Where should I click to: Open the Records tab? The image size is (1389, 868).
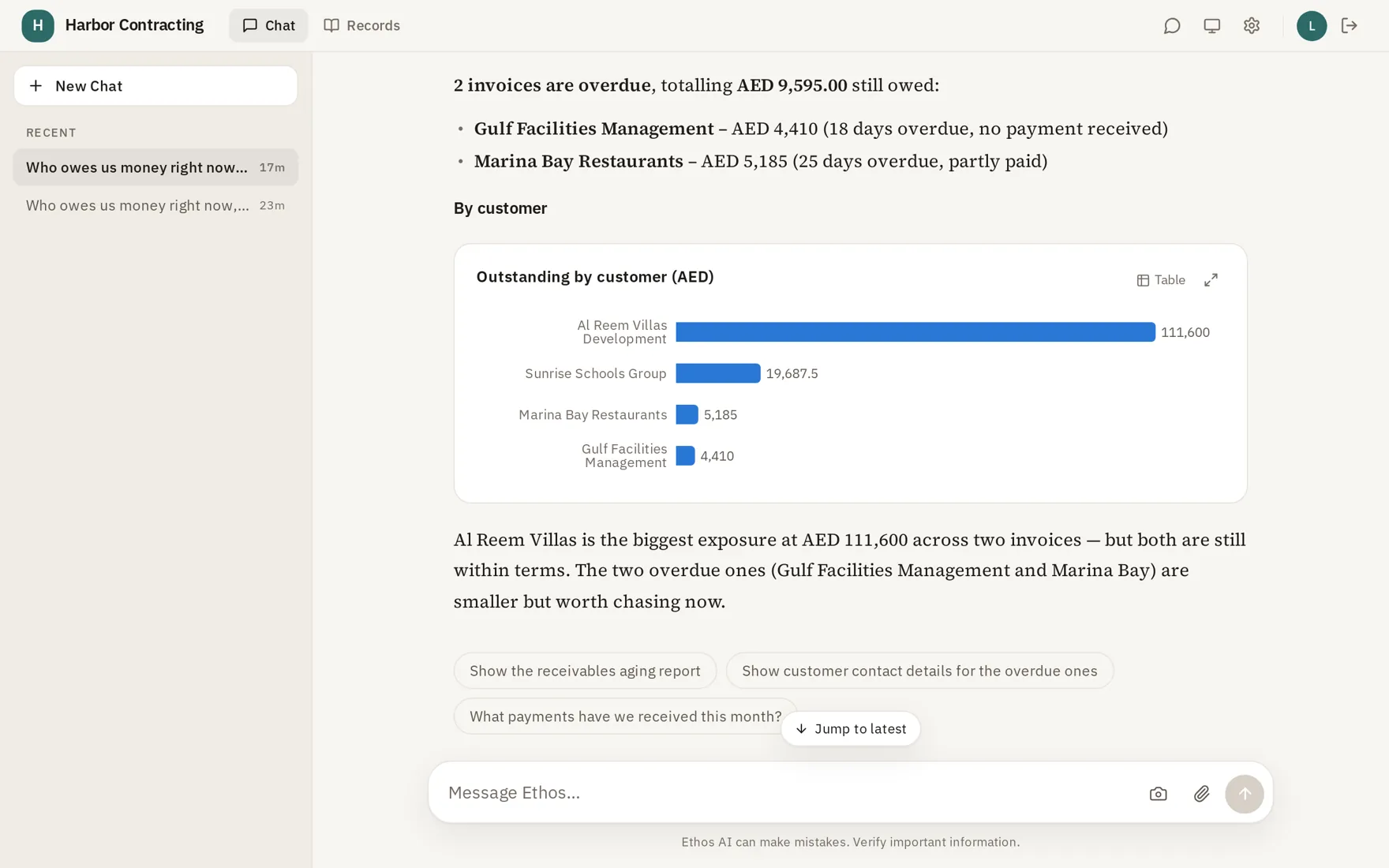(362, 25)
